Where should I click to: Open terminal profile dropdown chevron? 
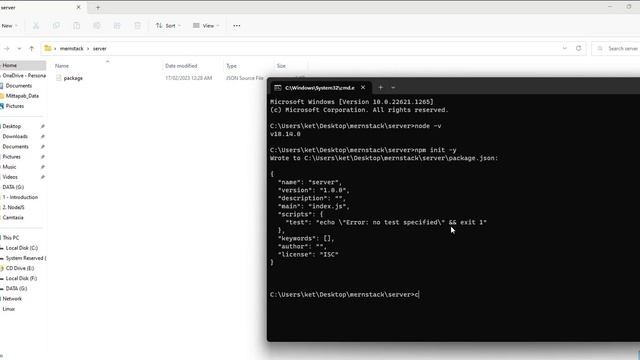click(393, 87)
